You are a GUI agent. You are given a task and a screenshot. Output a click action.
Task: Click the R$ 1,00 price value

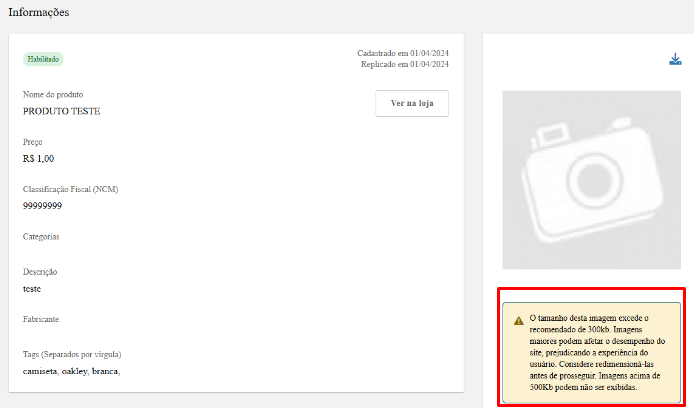(39, 159)
